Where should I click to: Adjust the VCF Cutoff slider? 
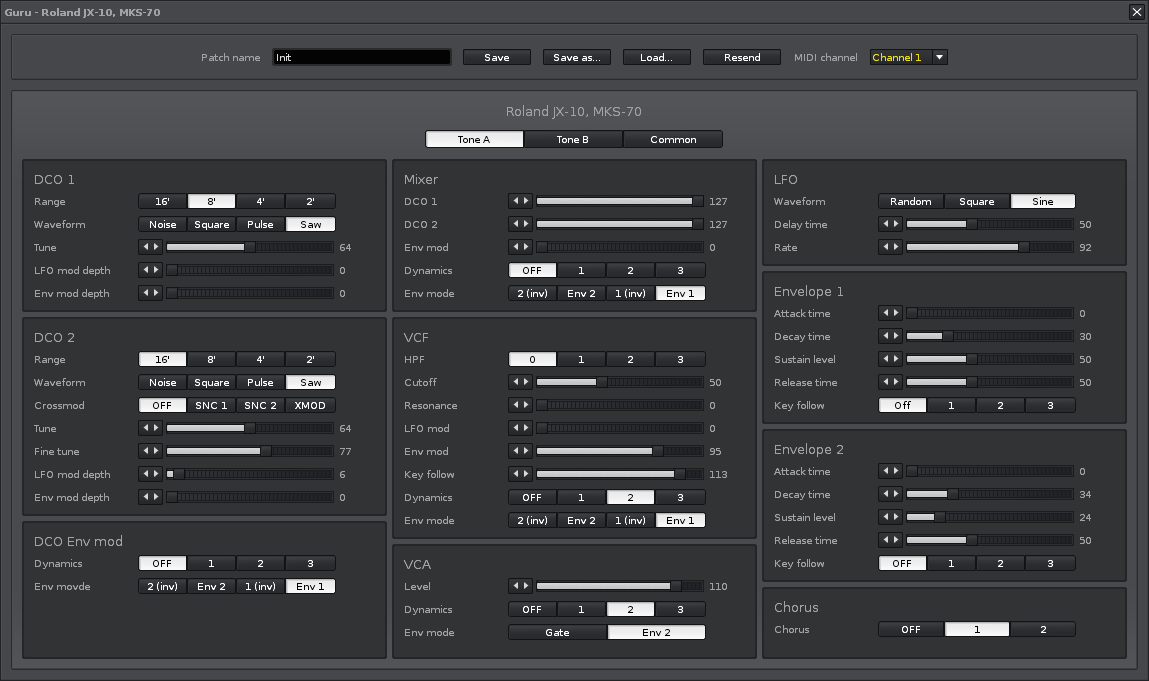pyautogui.click(x=620, y=382)
